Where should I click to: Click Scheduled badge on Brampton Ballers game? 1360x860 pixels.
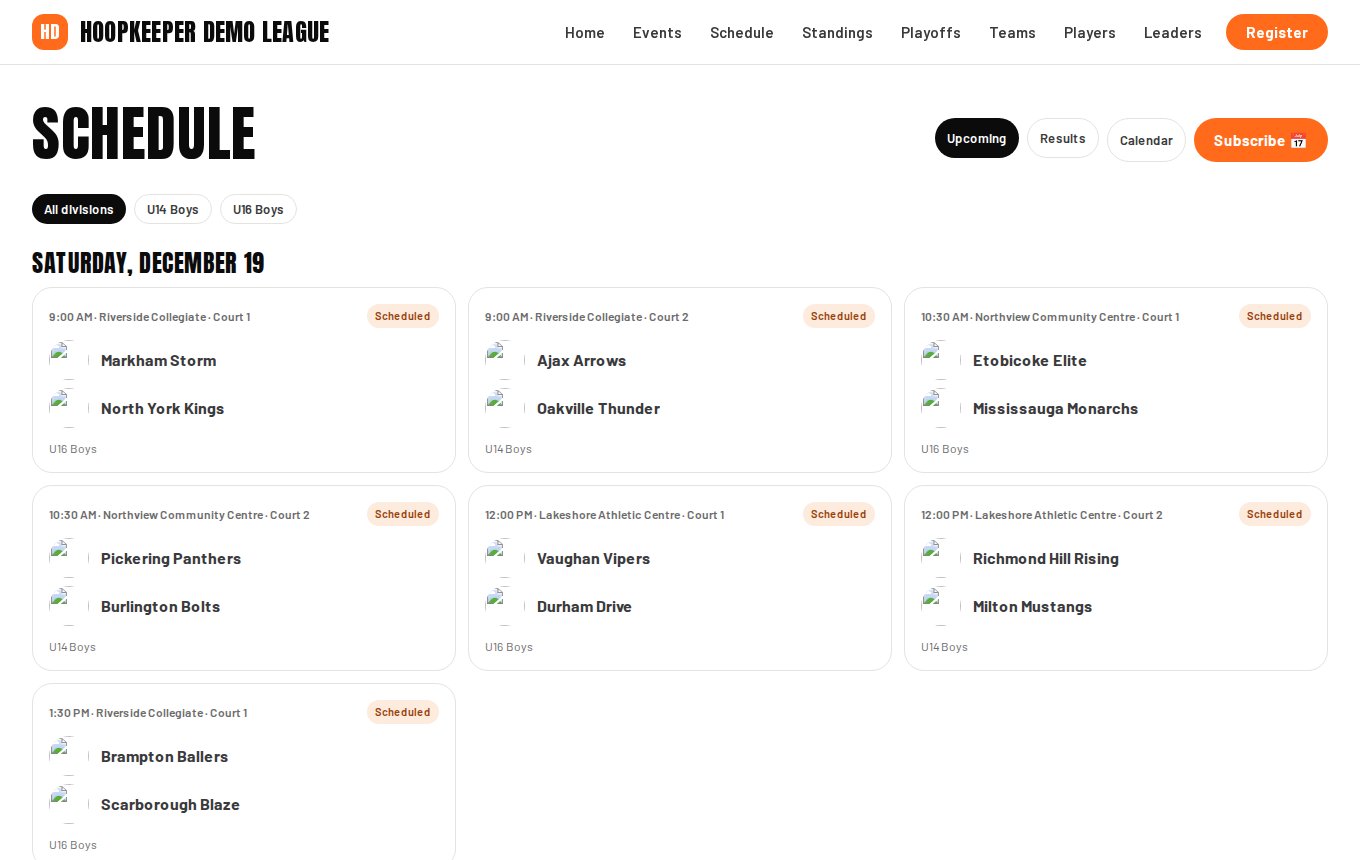click(403, 712)
